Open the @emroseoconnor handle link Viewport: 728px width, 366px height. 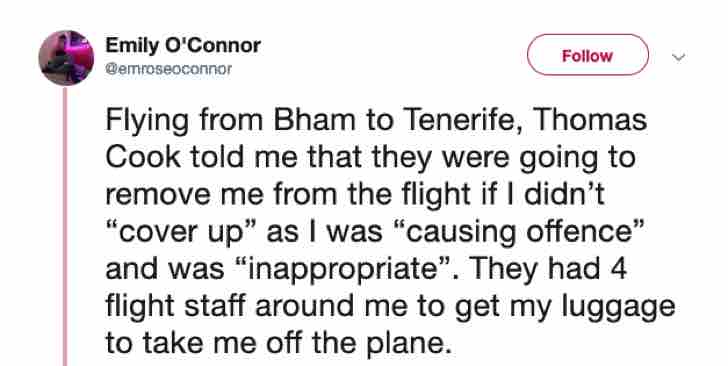point(169,69)
